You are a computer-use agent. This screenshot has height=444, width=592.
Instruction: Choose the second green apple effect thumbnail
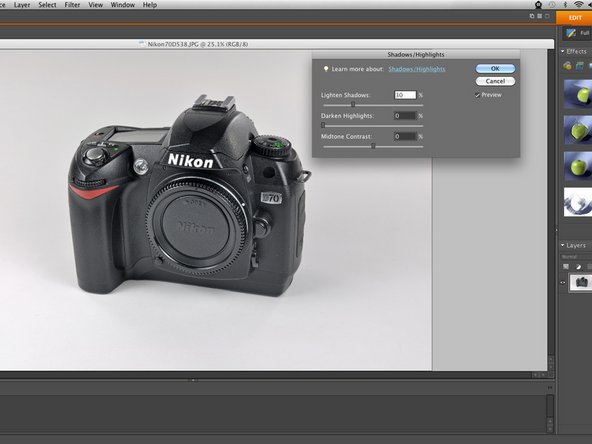pyautogui.click(x=578, y=130)
